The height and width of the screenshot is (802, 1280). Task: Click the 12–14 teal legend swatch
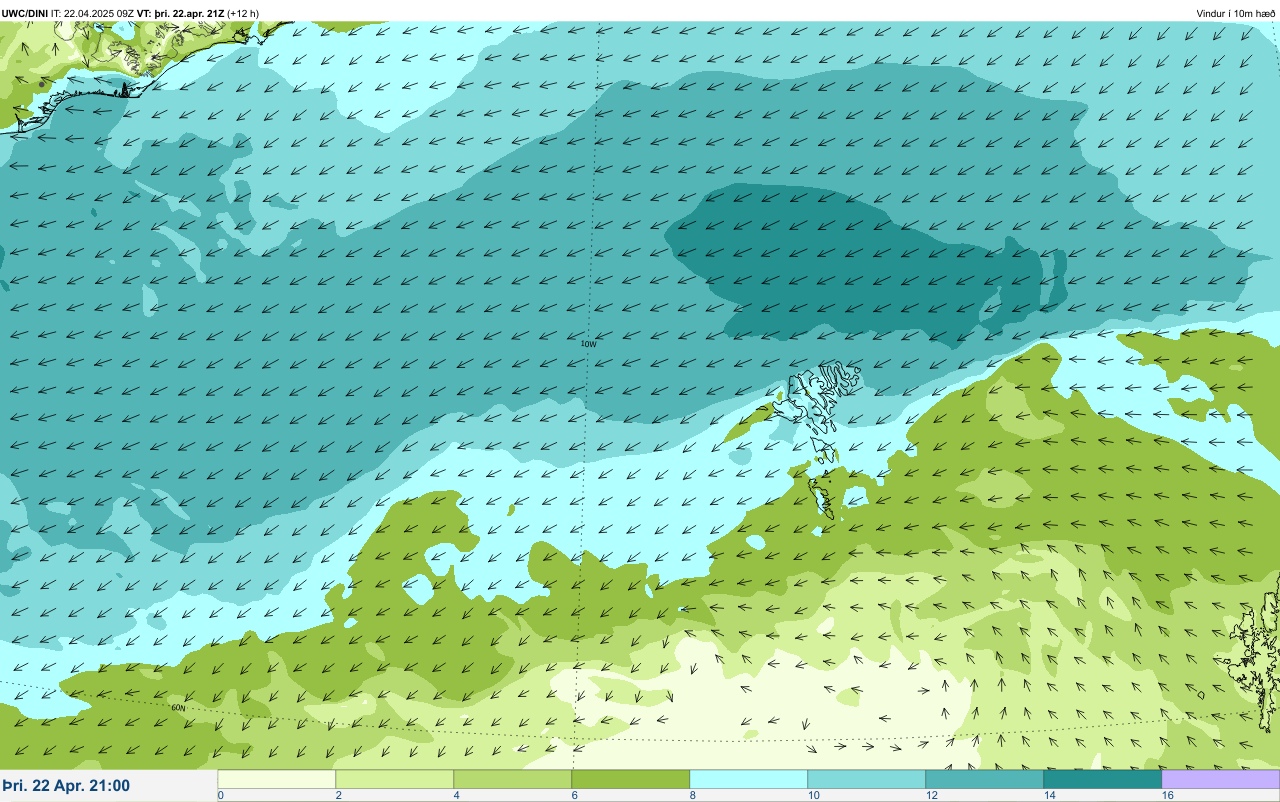(984, 779)
